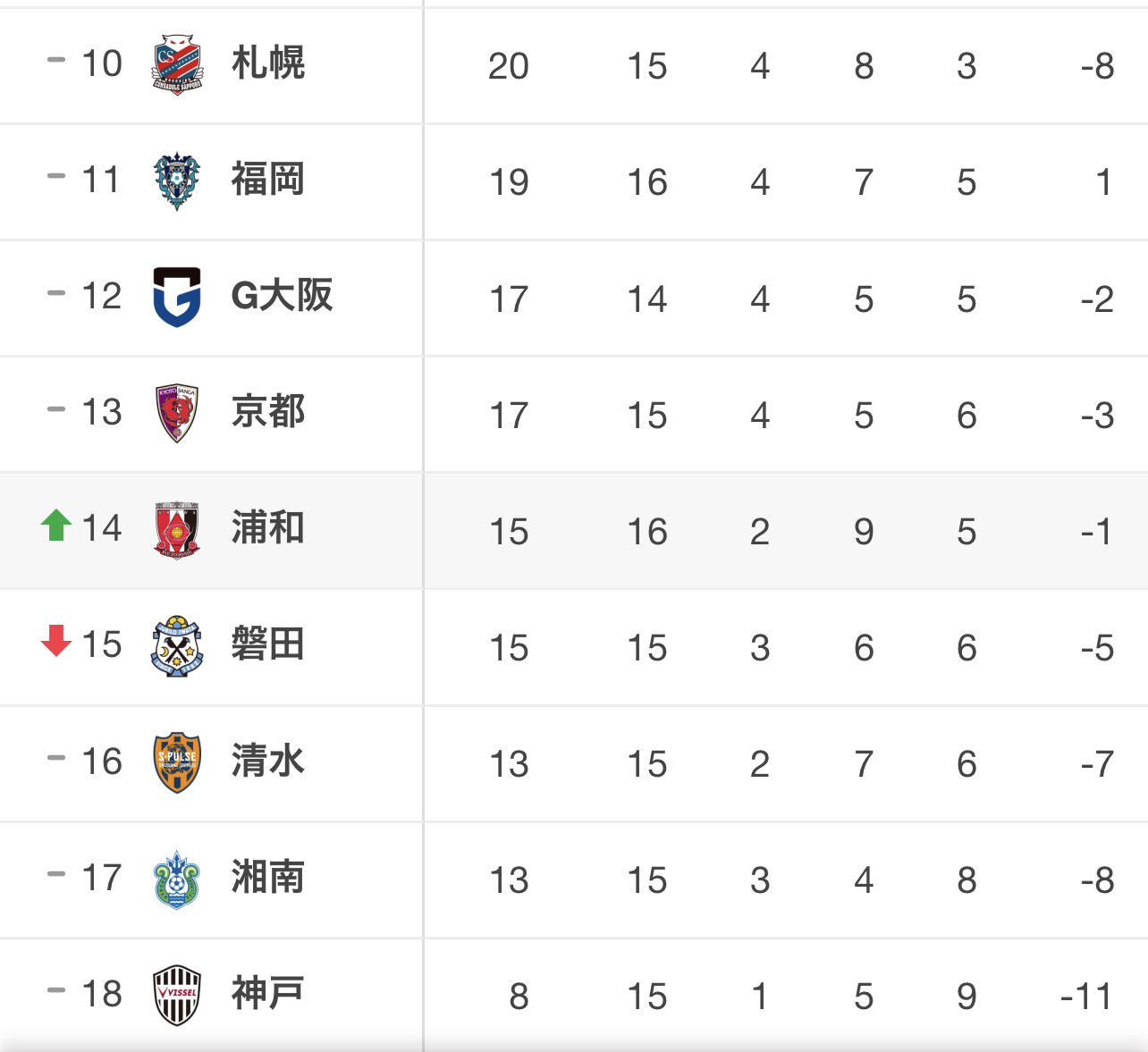Click the red down arrow beside rank 15
This screenshot has width=1148, height=1052.
(x=56, y=641)
